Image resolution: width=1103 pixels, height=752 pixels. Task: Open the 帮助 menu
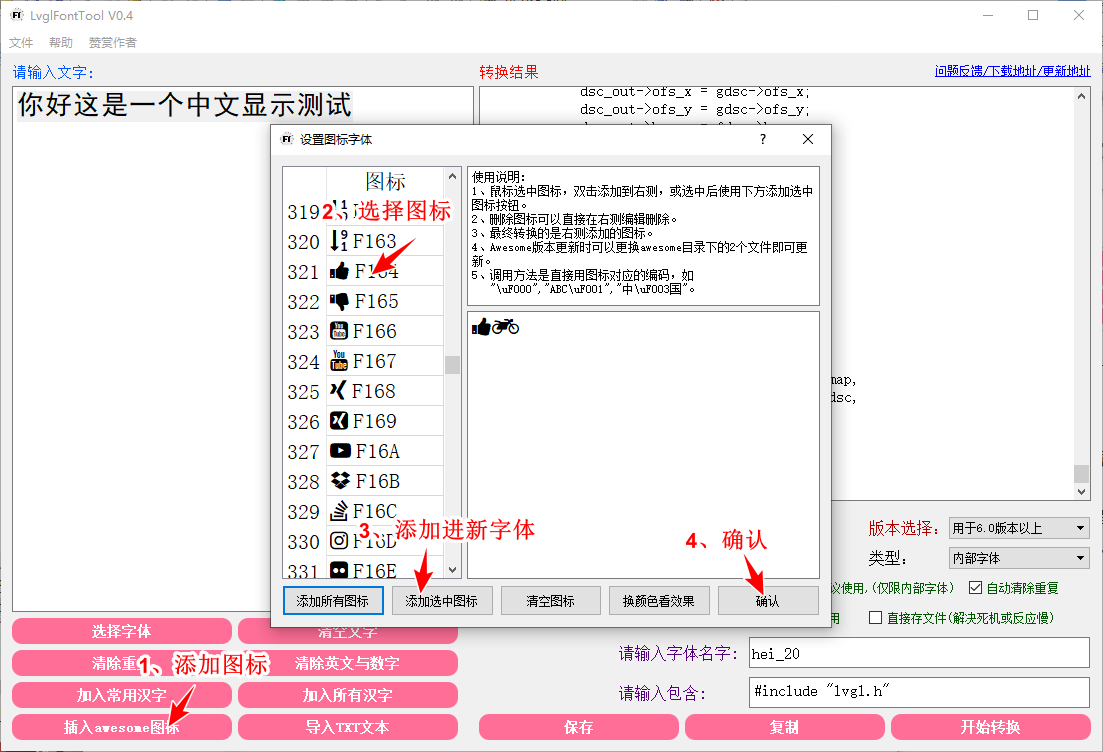[x=61, y=43]
